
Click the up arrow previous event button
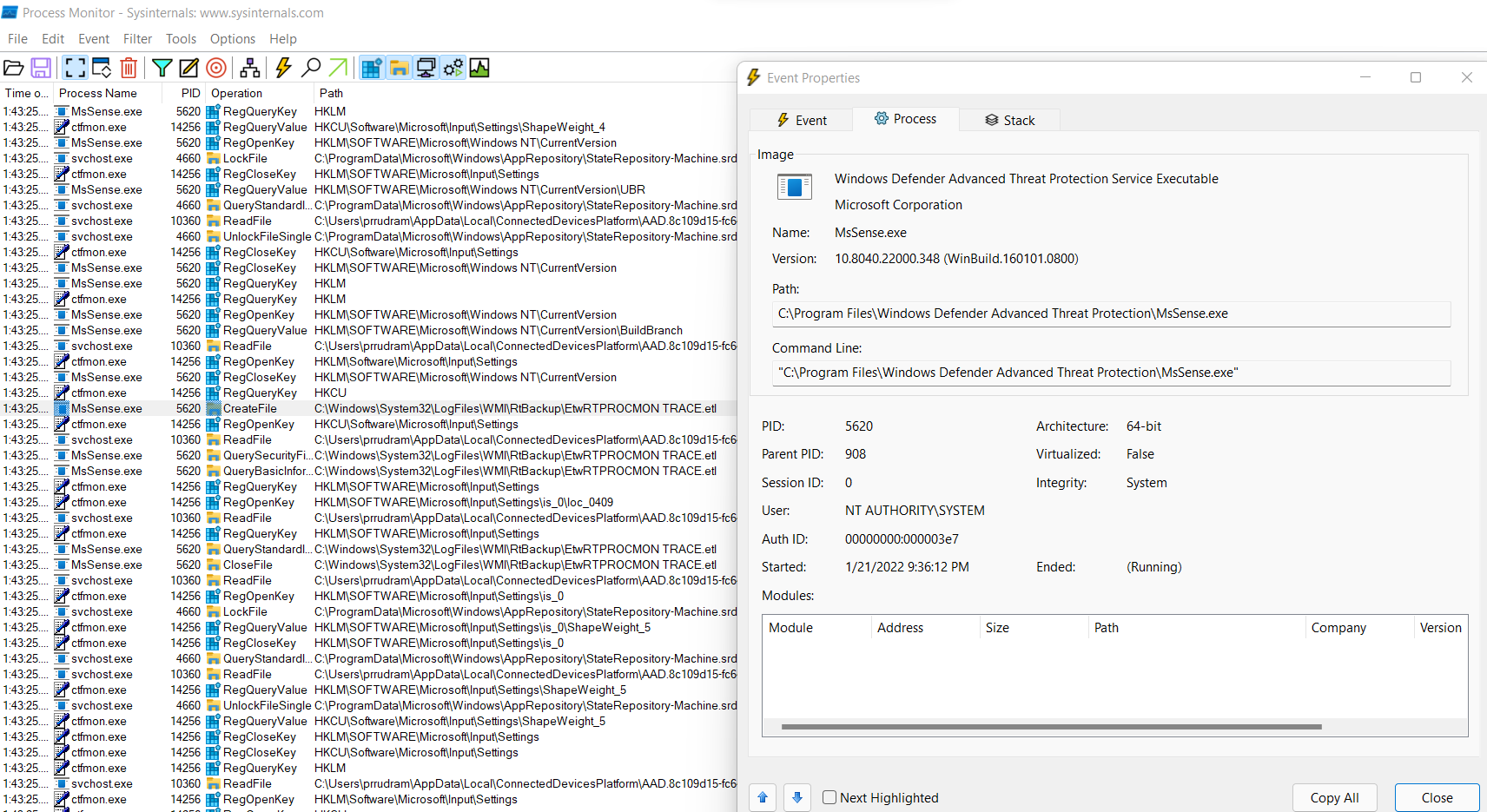coord(763,797)
